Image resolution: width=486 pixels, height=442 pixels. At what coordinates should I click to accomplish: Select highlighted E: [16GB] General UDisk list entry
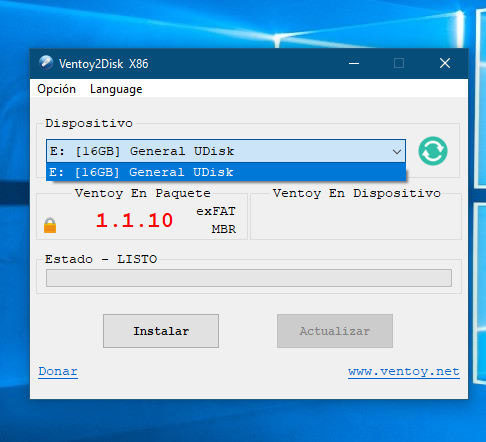[x=226, y=172]
